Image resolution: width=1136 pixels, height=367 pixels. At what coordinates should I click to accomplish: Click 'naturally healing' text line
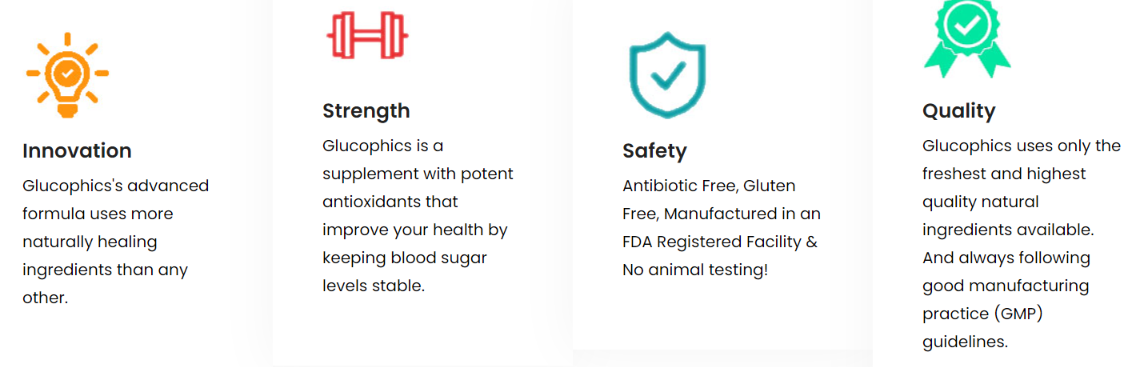pos(90,242)
